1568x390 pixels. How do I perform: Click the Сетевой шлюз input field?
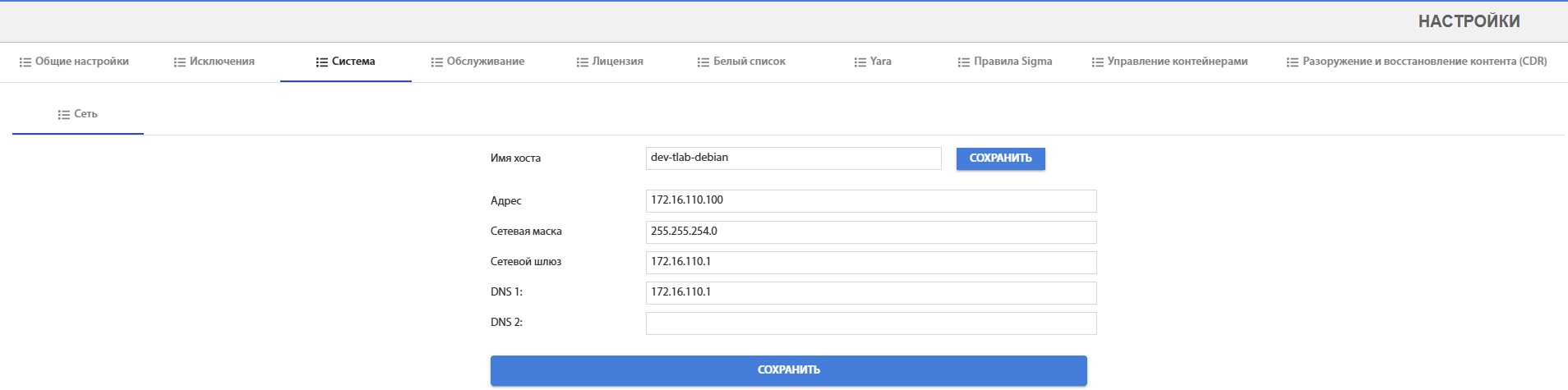[871, 263]
